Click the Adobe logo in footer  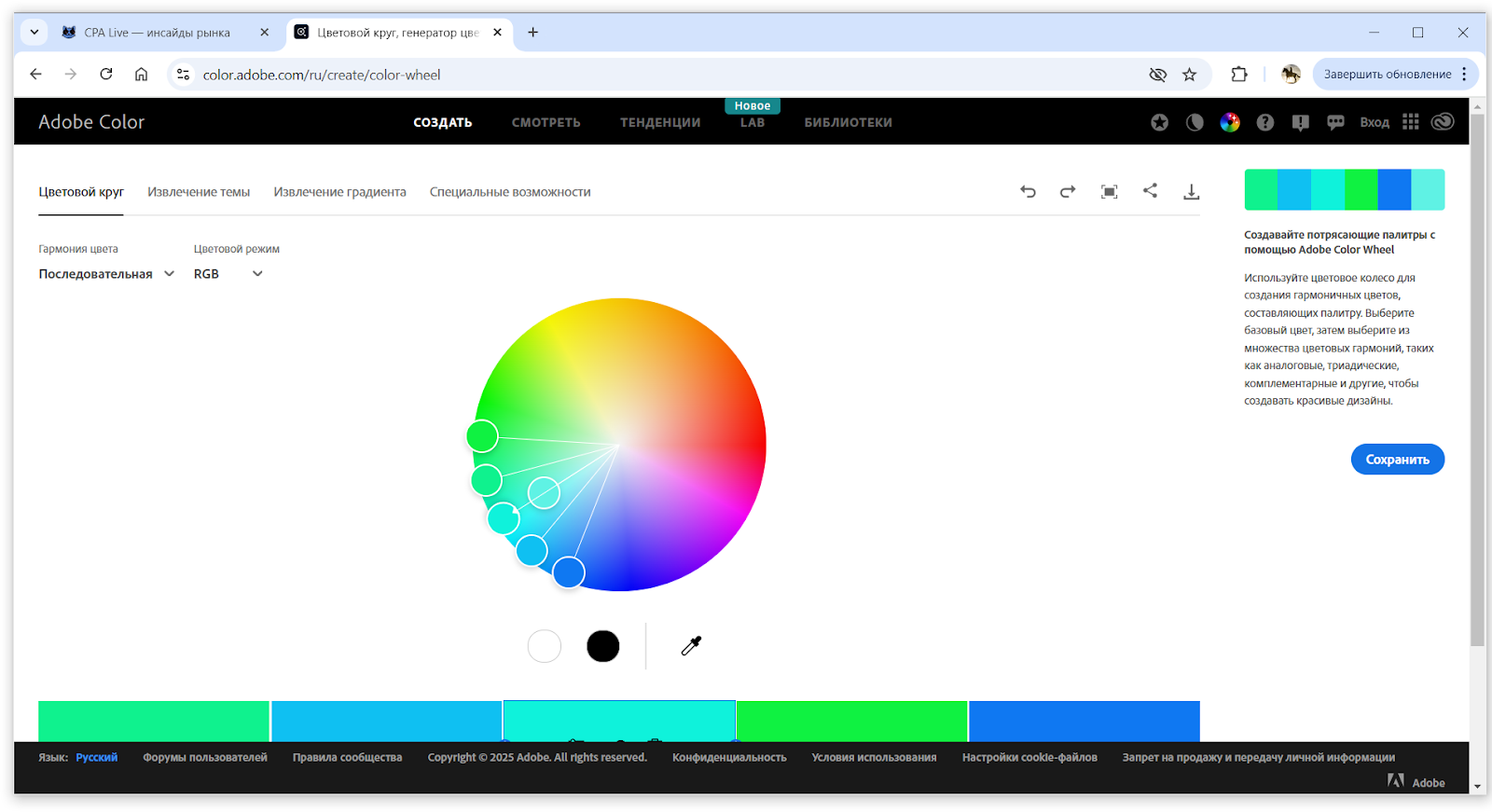coord(1416,781)
